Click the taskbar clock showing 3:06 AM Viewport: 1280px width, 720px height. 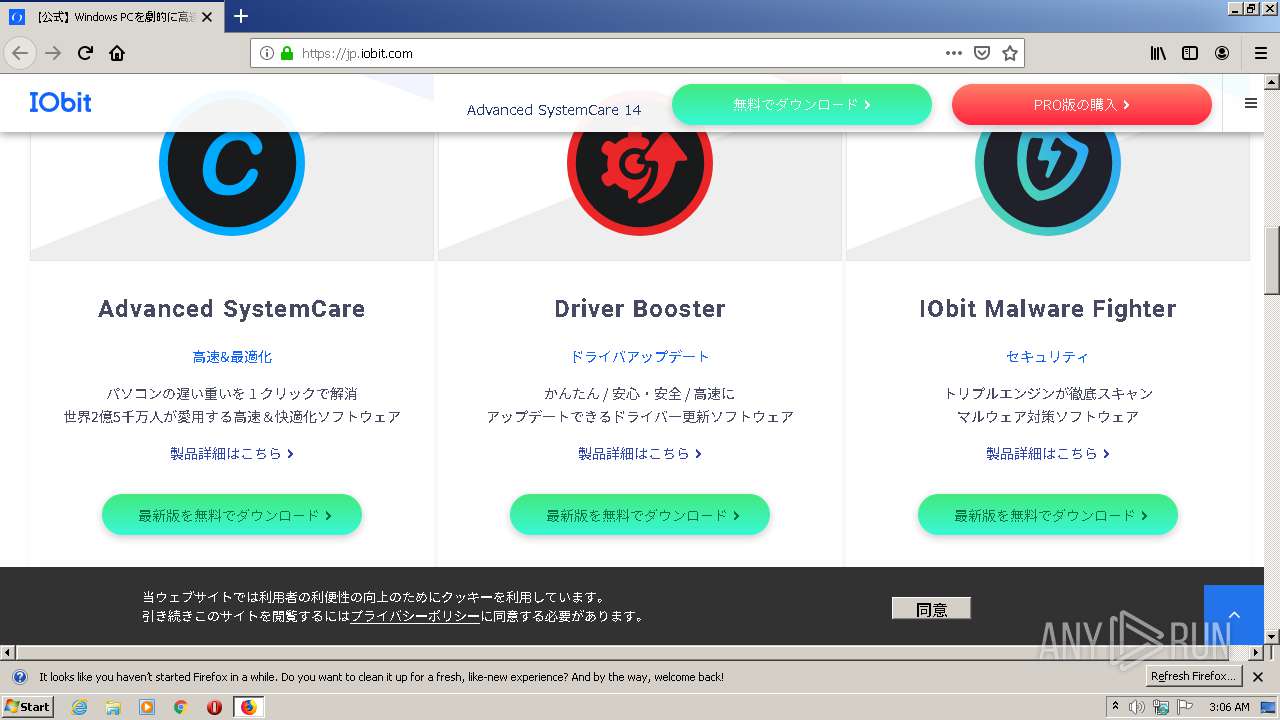[x=1229, y=707]
